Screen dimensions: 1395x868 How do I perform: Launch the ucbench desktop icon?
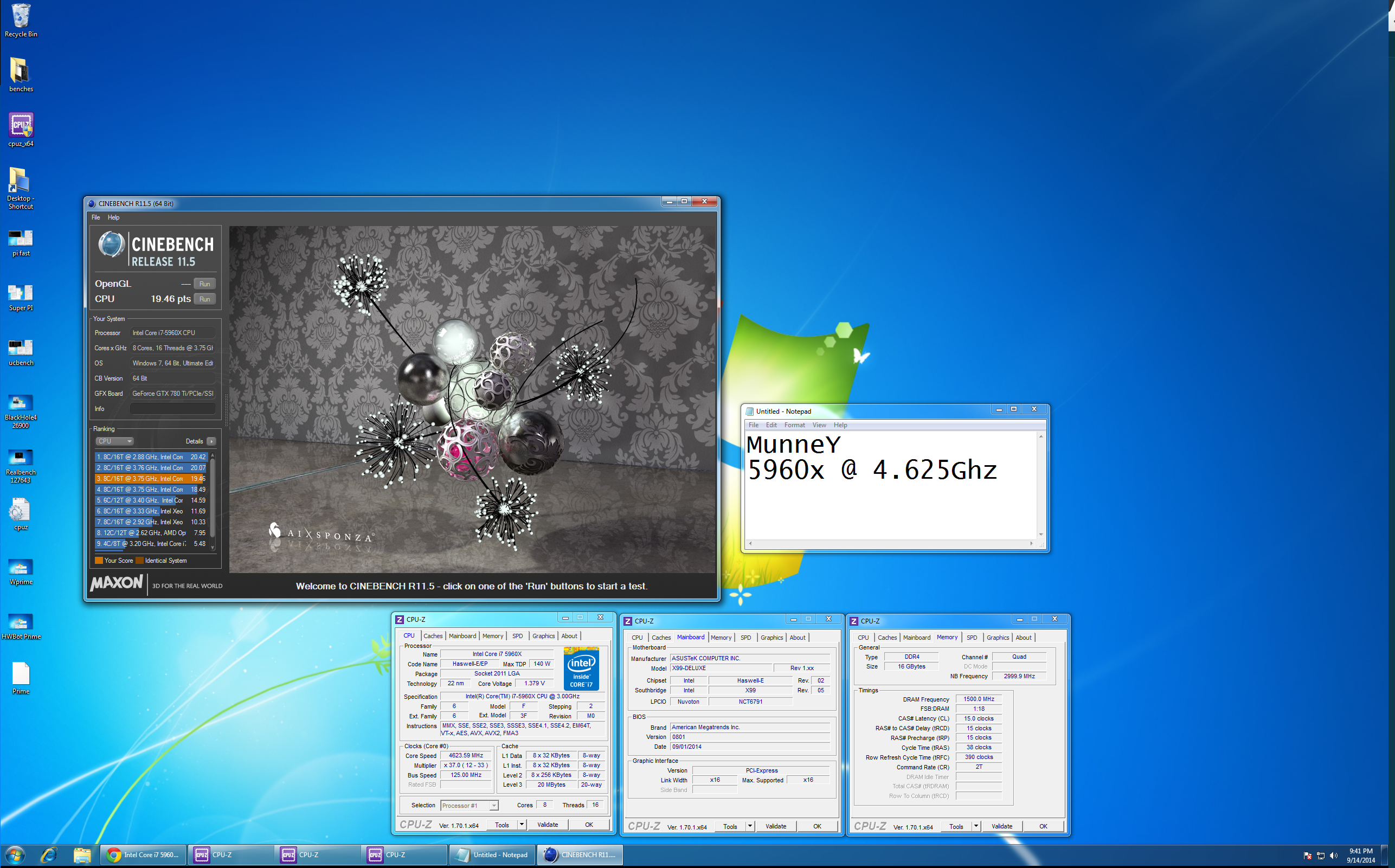click(21, 352)
